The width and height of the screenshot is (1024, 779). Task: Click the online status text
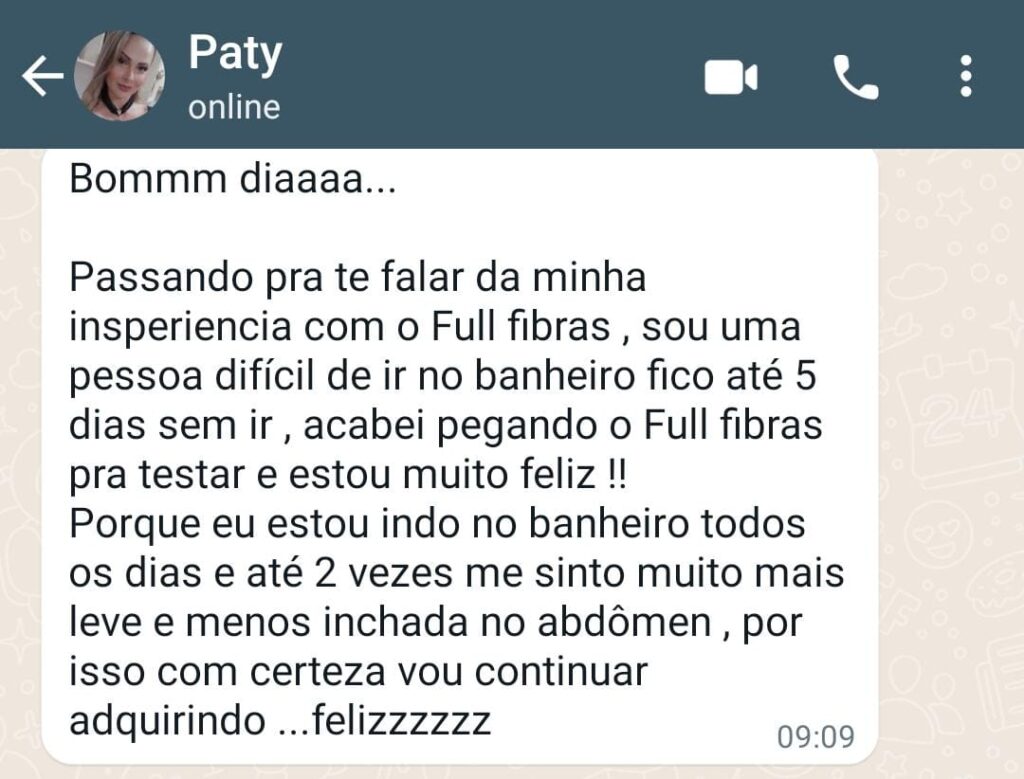click(x=234, y=107)
